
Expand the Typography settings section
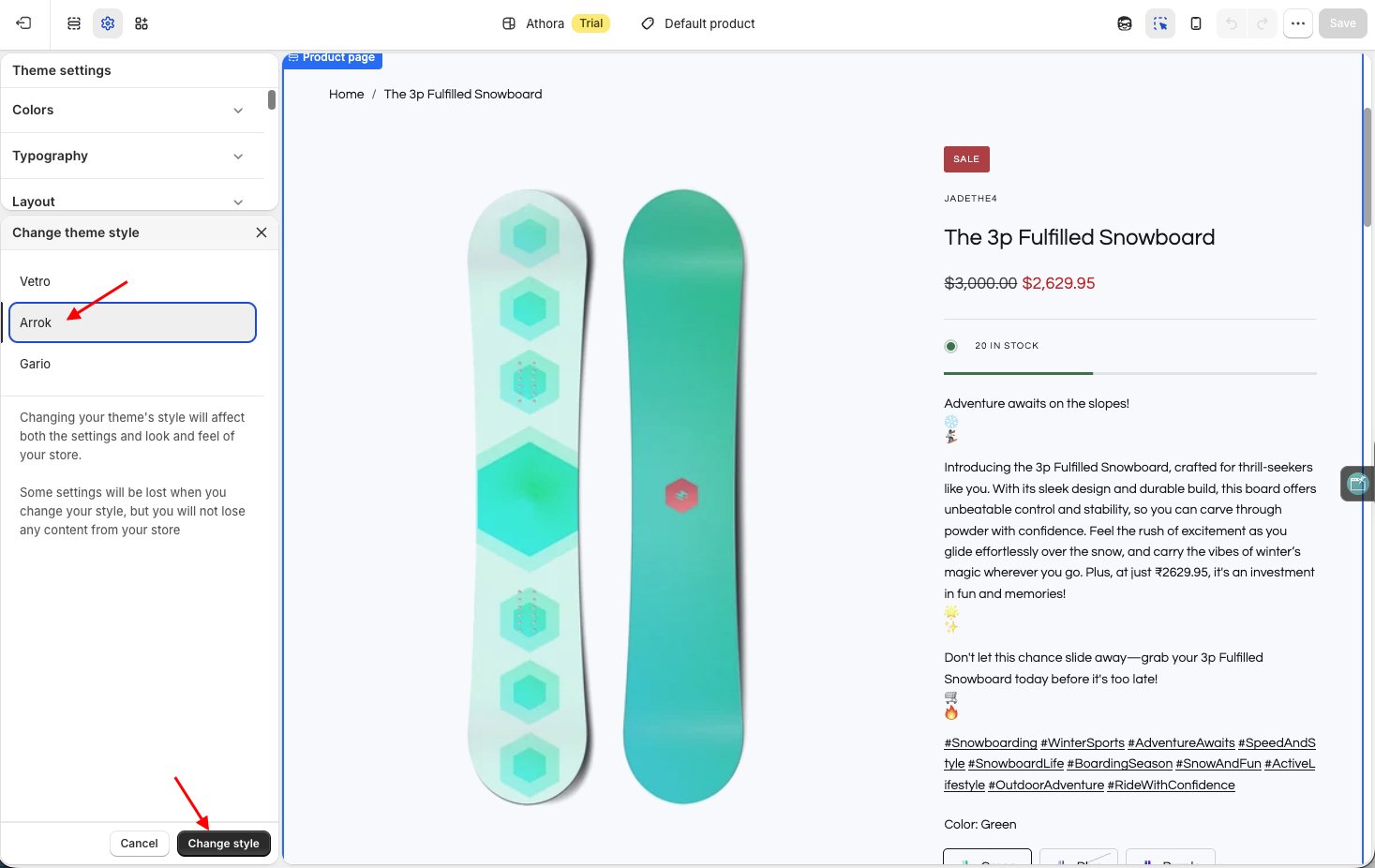[x=132, y=157]
